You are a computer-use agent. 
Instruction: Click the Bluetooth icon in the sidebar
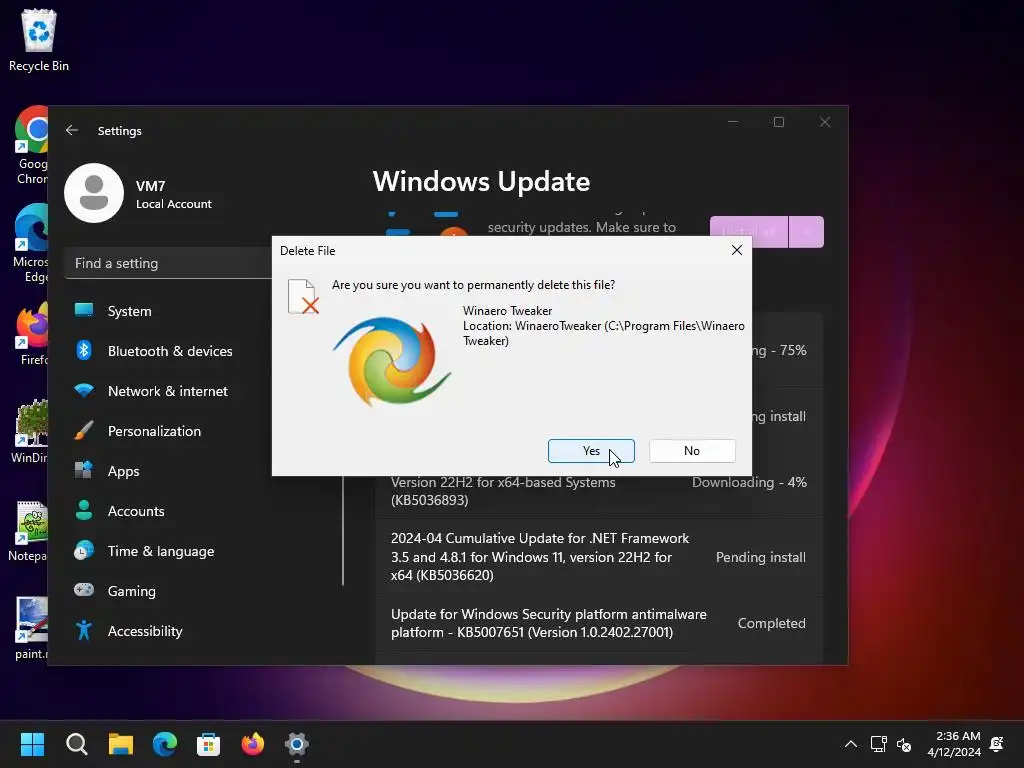(84, 351)
